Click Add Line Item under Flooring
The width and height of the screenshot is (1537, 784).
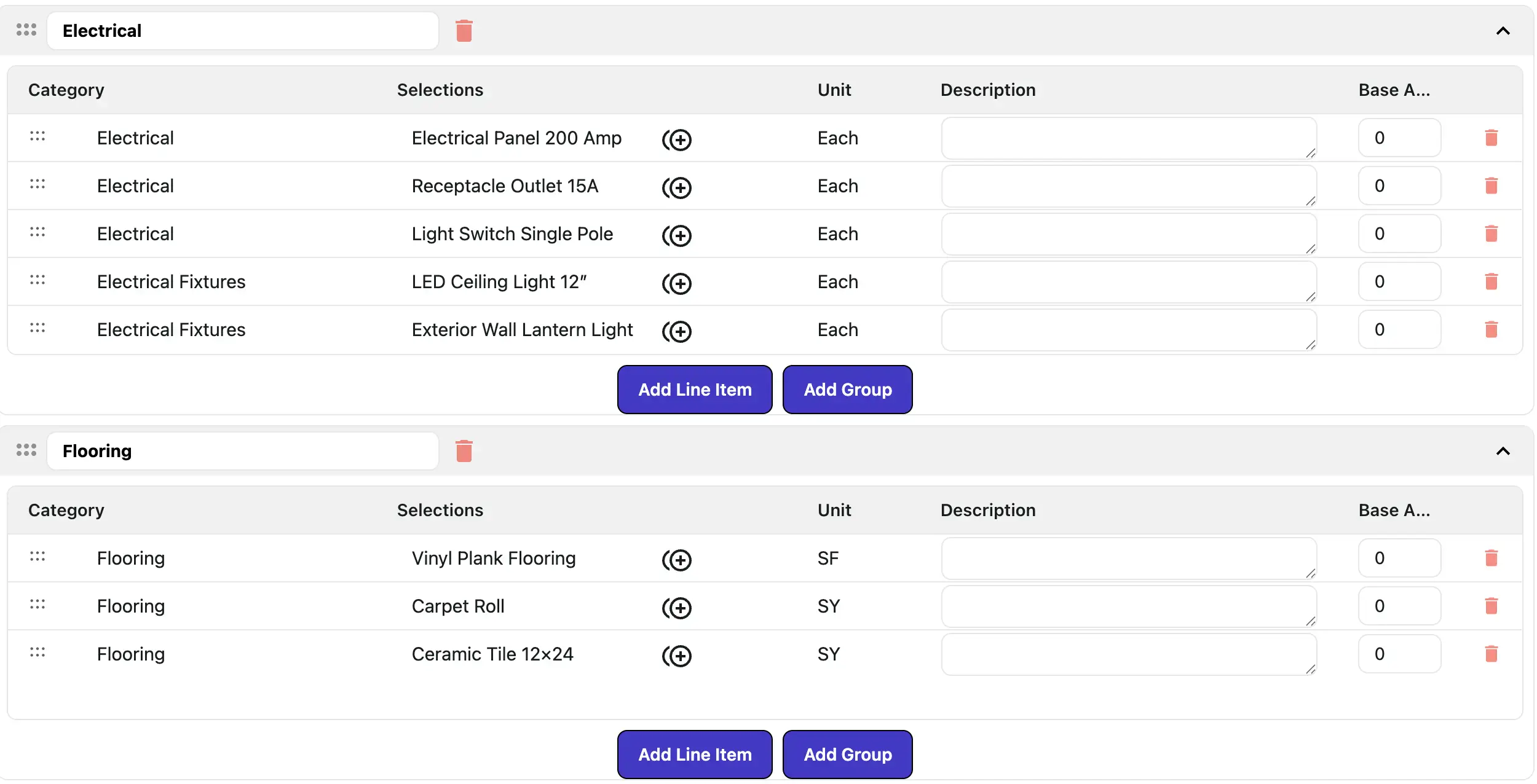coord(694,755)
